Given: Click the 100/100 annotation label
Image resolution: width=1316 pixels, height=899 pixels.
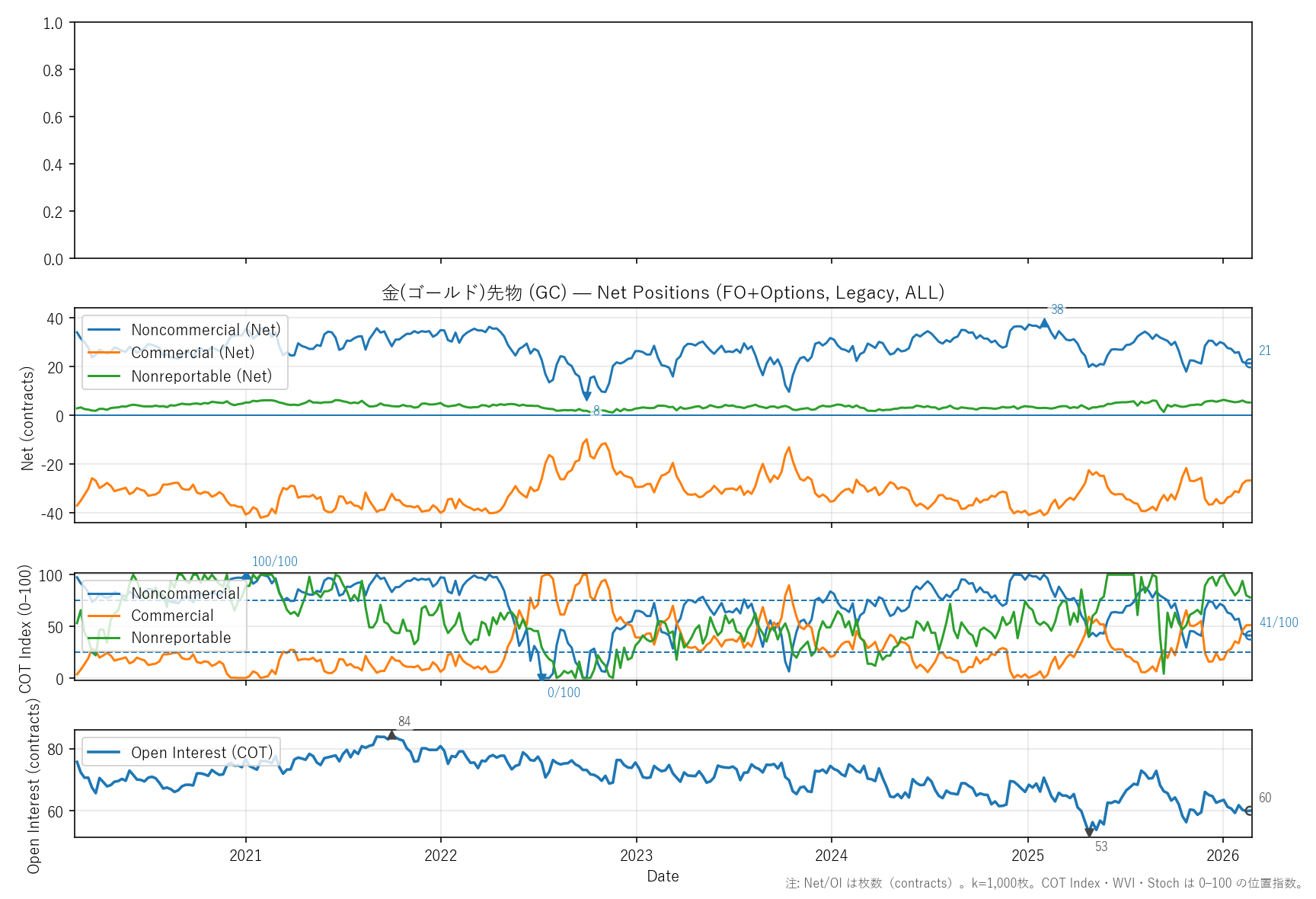Looking at the screenshot, I should pos(275,561).
